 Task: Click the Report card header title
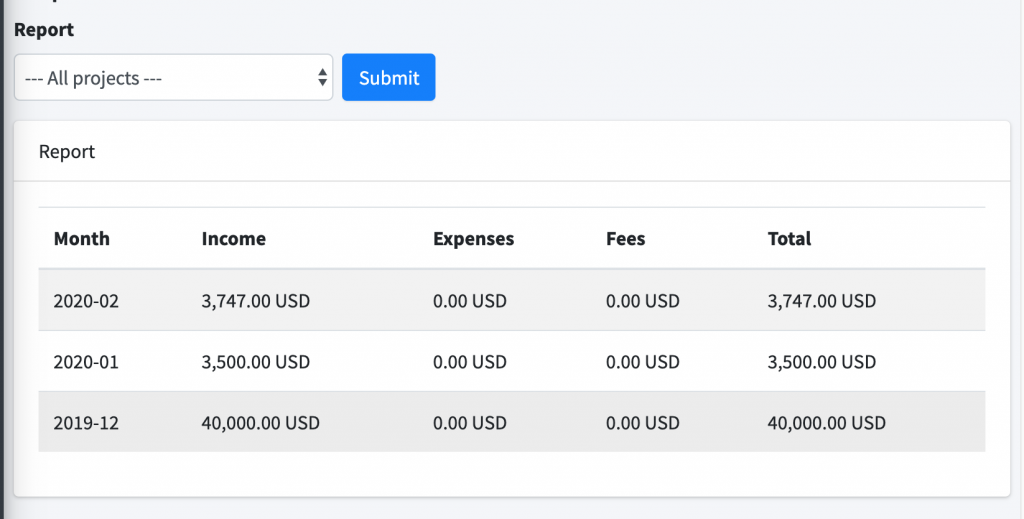pyautogui.click(x=67, y=152)
